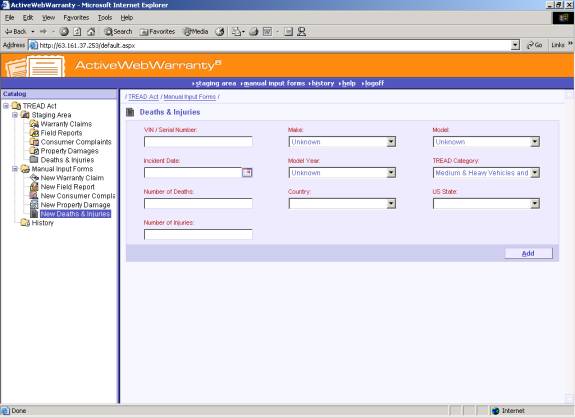Click the Print icon in the toolbar
Viewport: 575px width, 418px height.
pos(254,32)
